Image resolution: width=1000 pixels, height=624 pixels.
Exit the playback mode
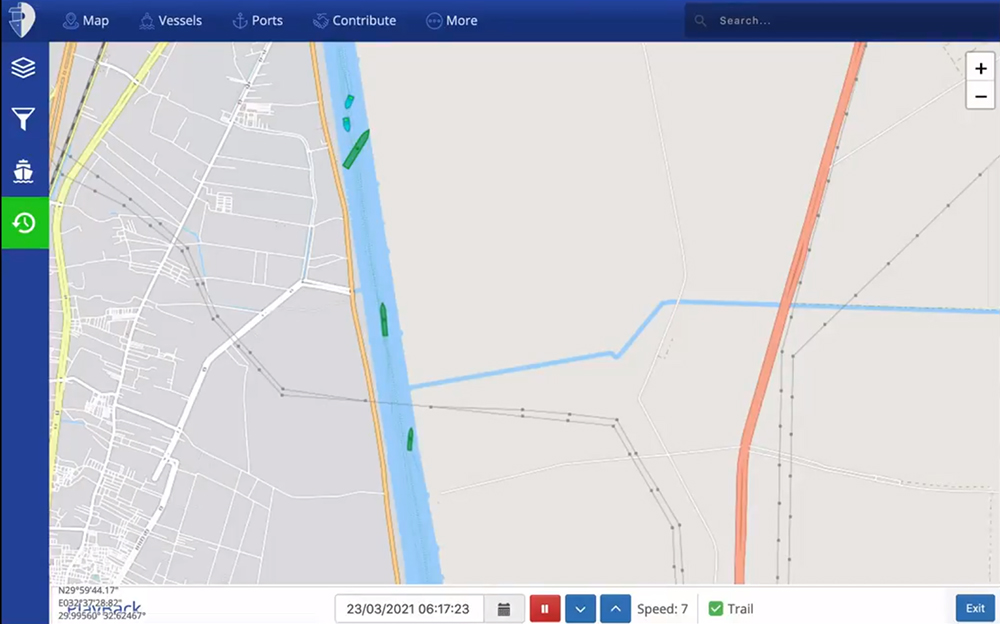[x=975, y=609]
